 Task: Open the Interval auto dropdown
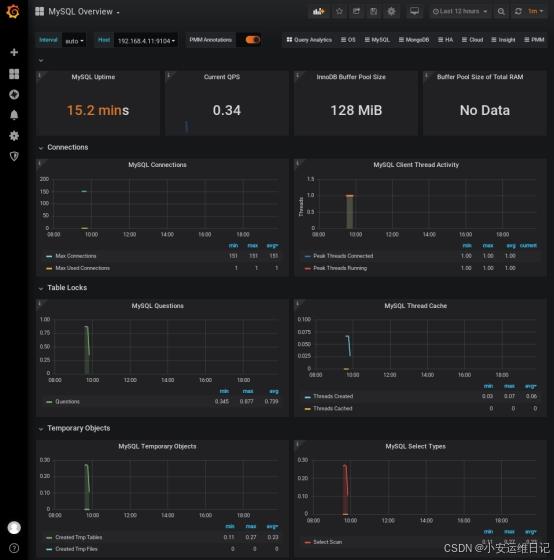tap(74, 41)
